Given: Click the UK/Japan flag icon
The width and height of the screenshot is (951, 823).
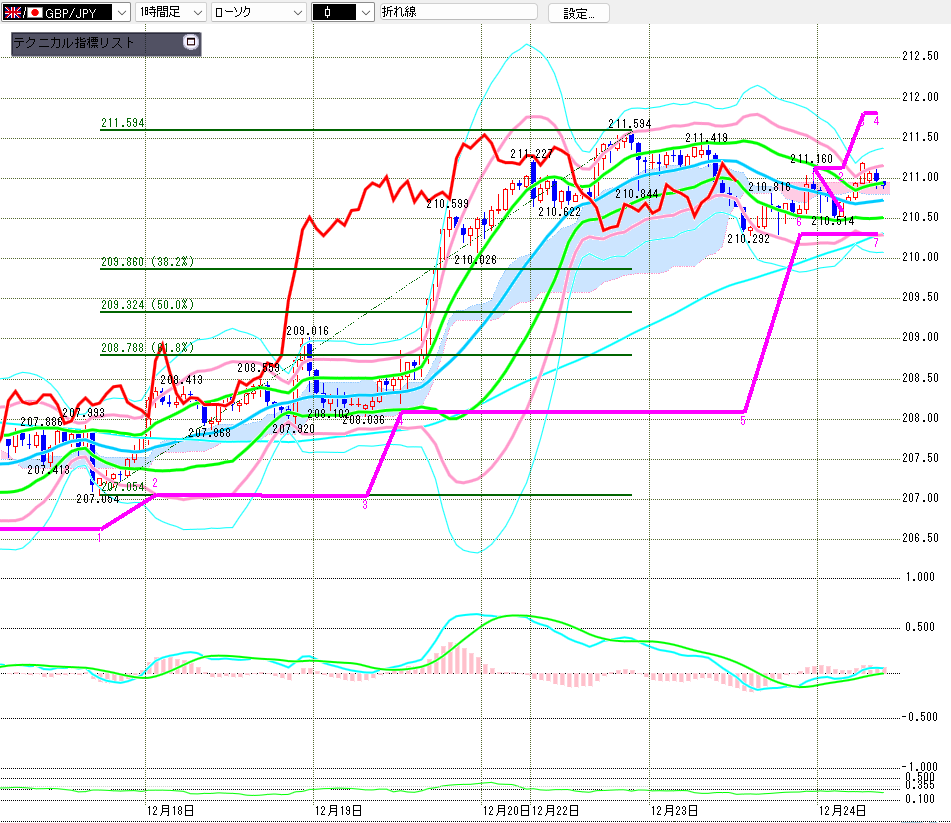Looking at the screenshot, I should point(16,13).
